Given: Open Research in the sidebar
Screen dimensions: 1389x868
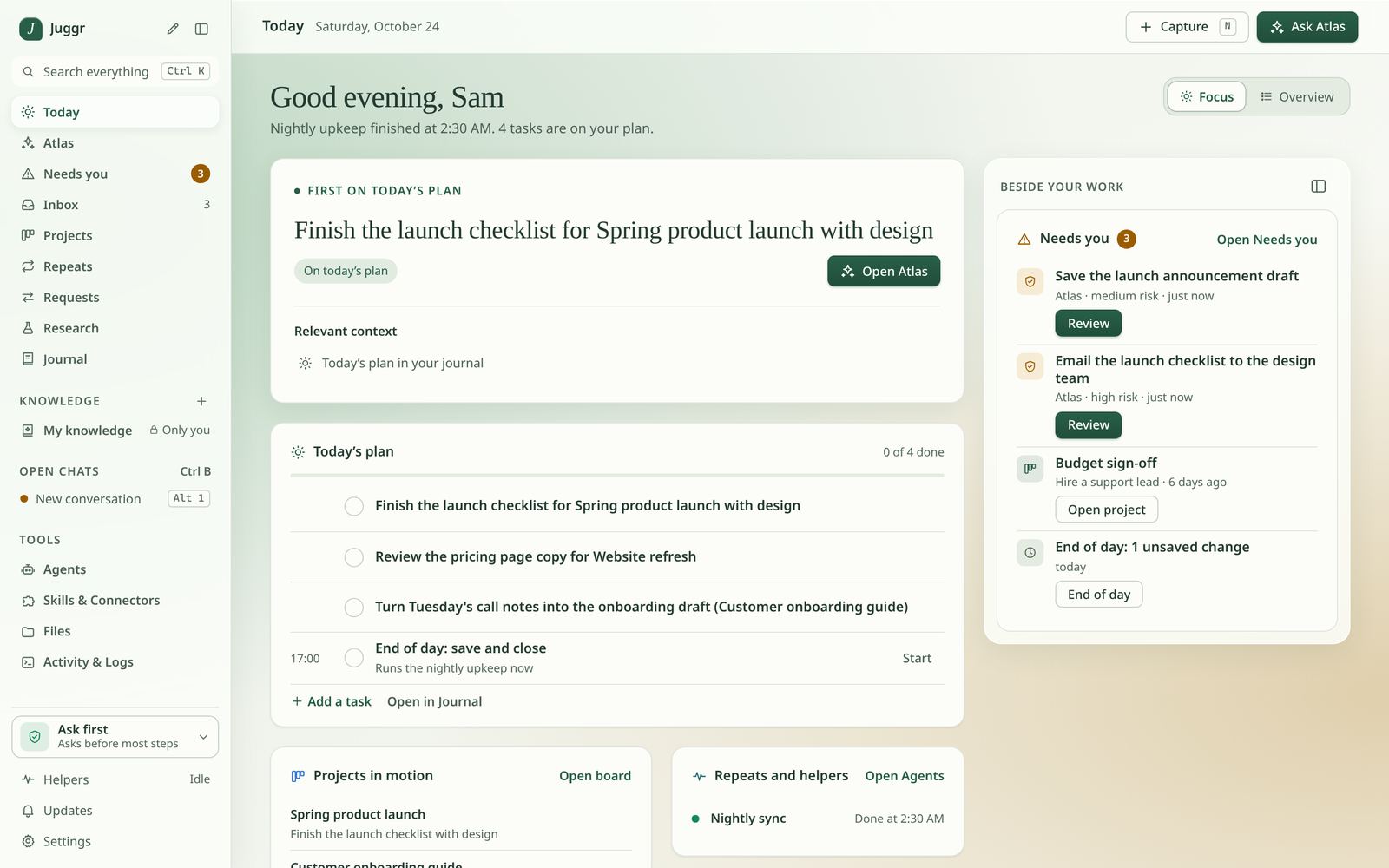Looking at the screenshot, I should (x=115, y=328).
